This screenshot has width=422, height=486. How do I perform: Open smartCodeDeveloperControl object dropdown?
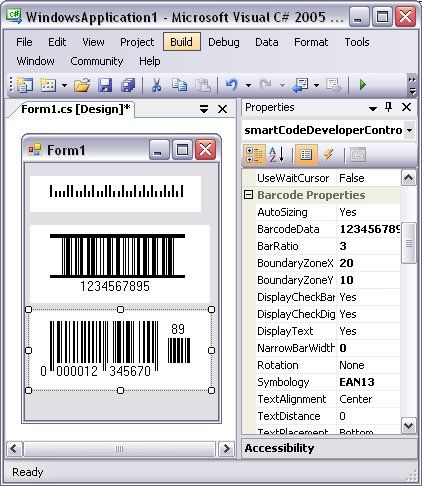409,130
